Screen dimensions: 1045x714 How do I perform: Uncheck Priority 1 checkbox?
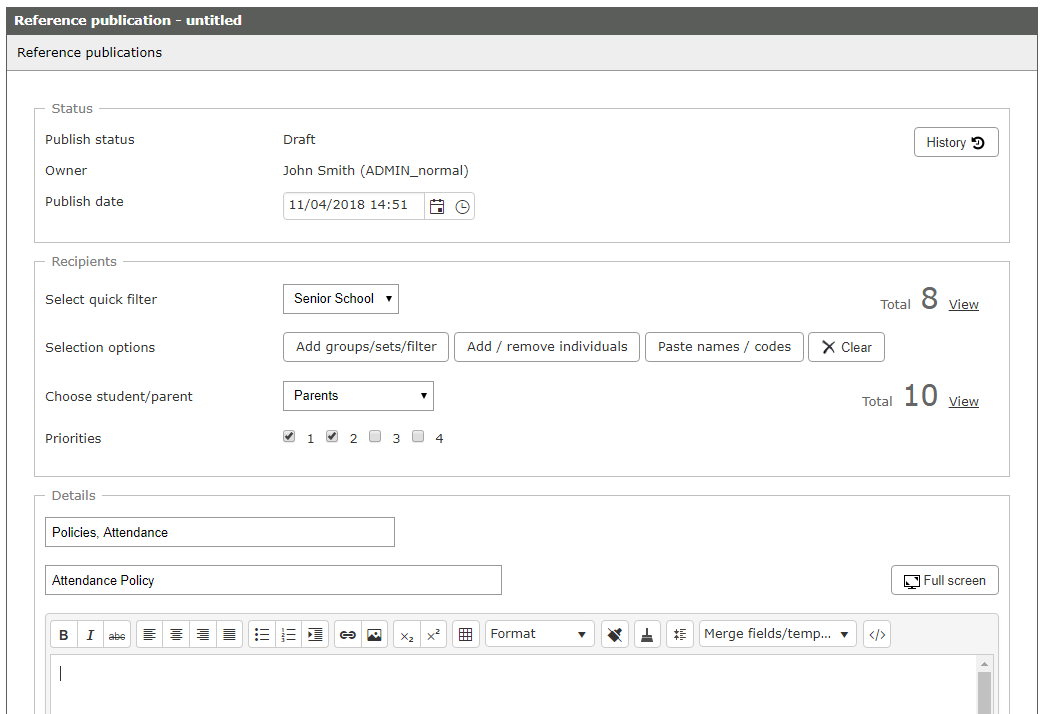(x=289, y=436)
